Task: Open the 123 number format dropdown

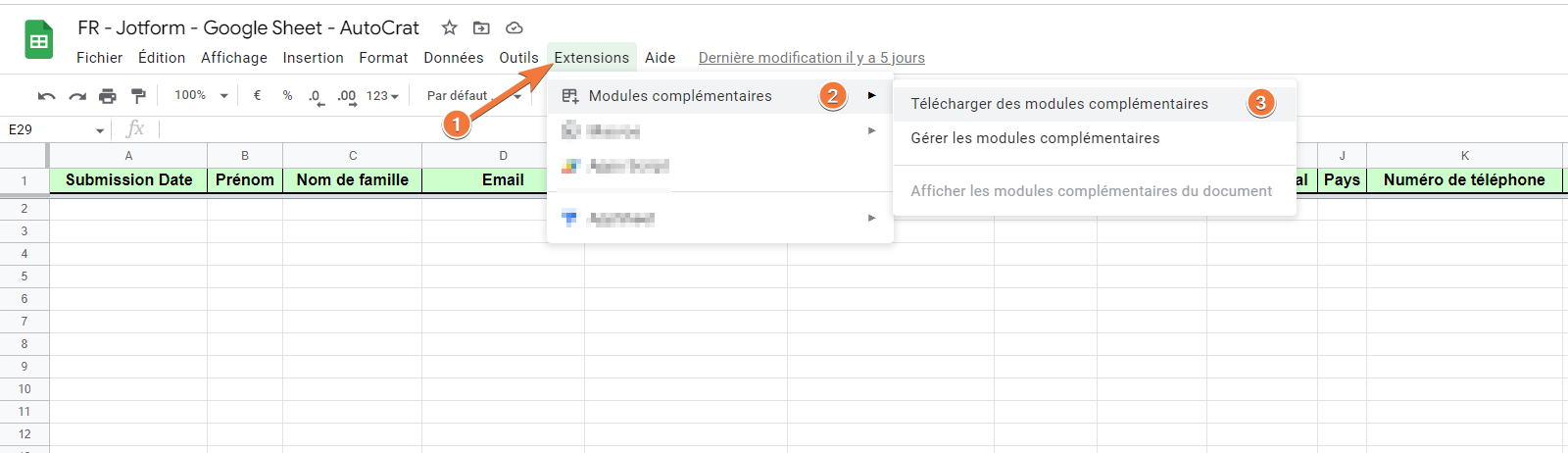Action: 382,96
